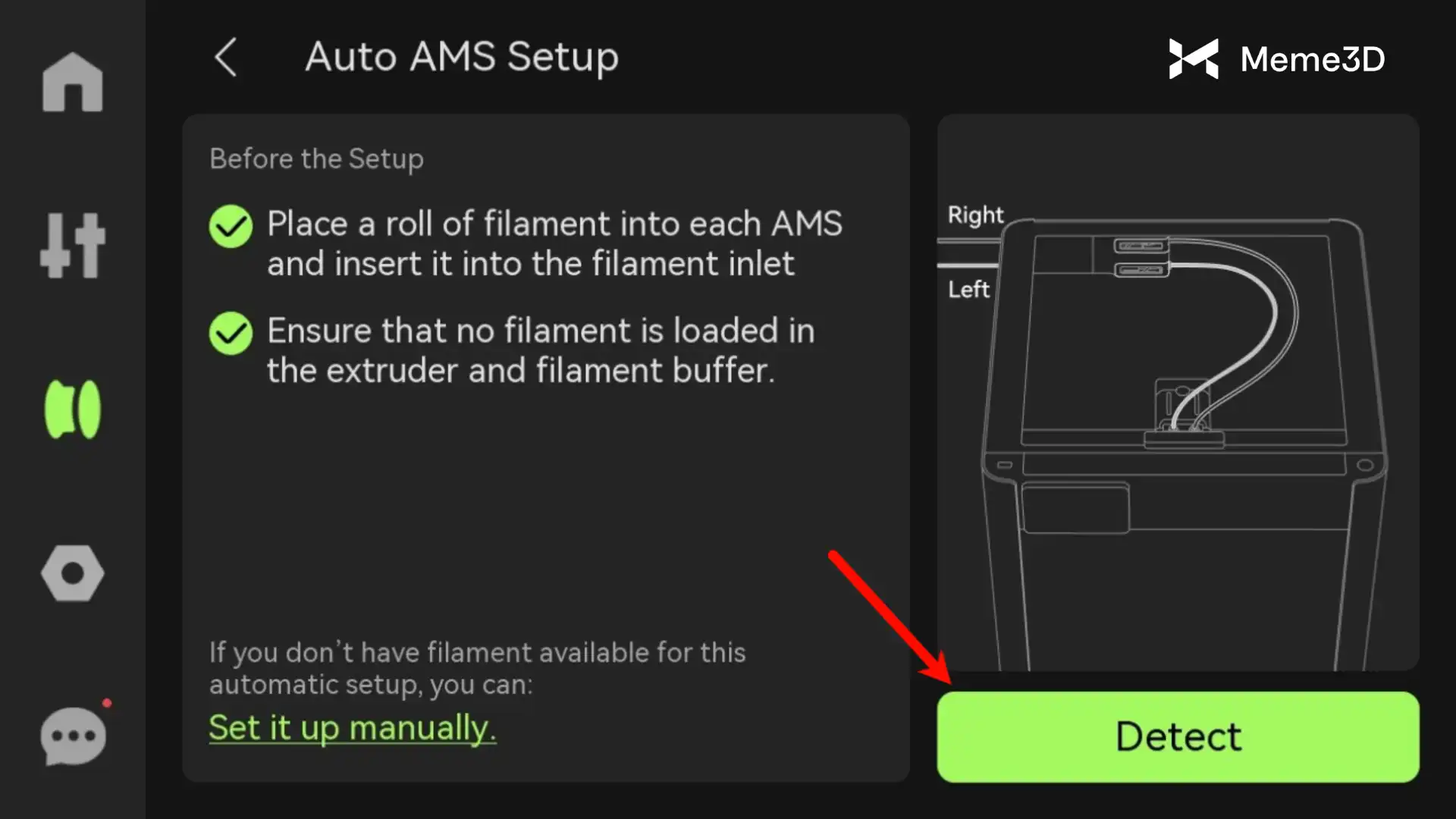Select the green filament spool icon
This screenshot has width=1456, height=819.
click(73, 409)
